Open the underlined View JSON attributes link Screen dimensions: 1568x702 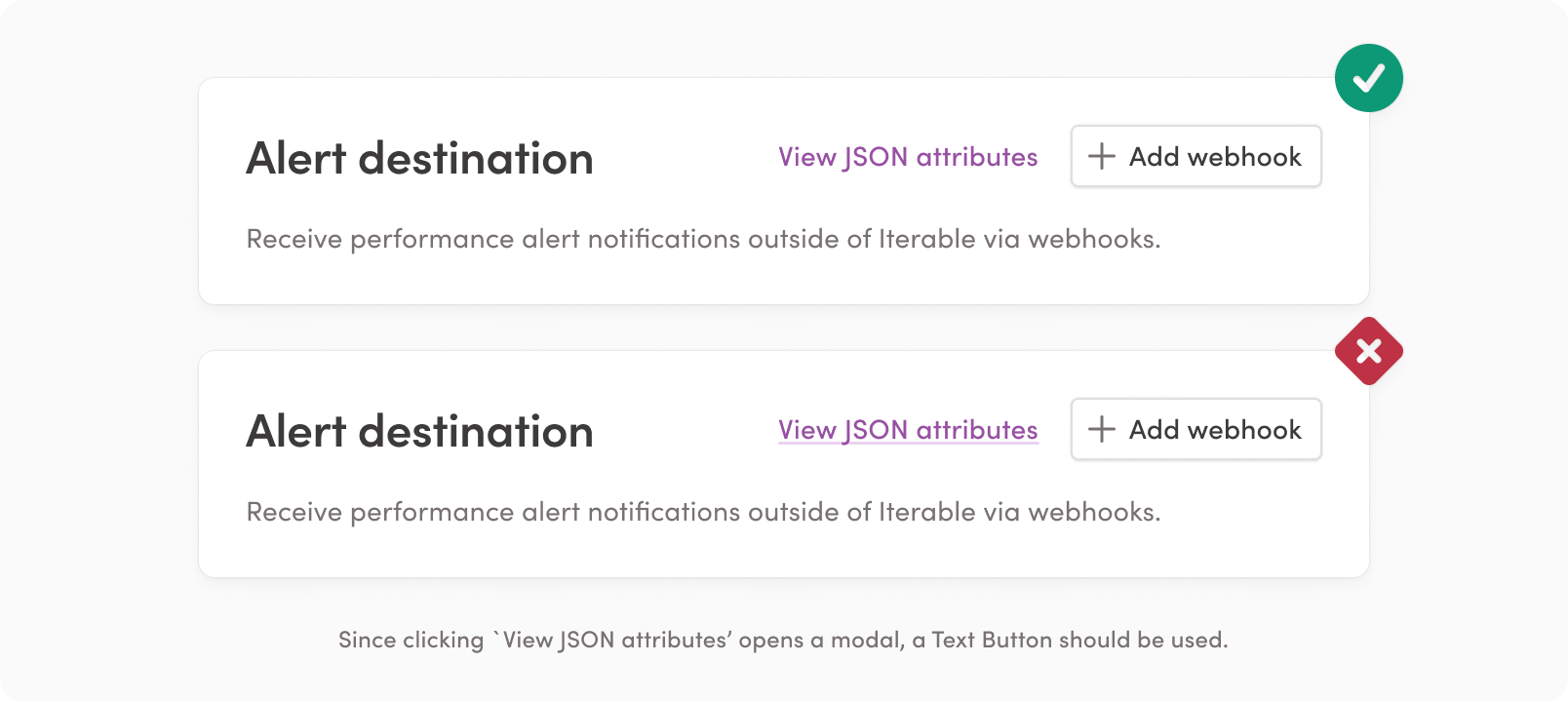click(x=907, y=430)
